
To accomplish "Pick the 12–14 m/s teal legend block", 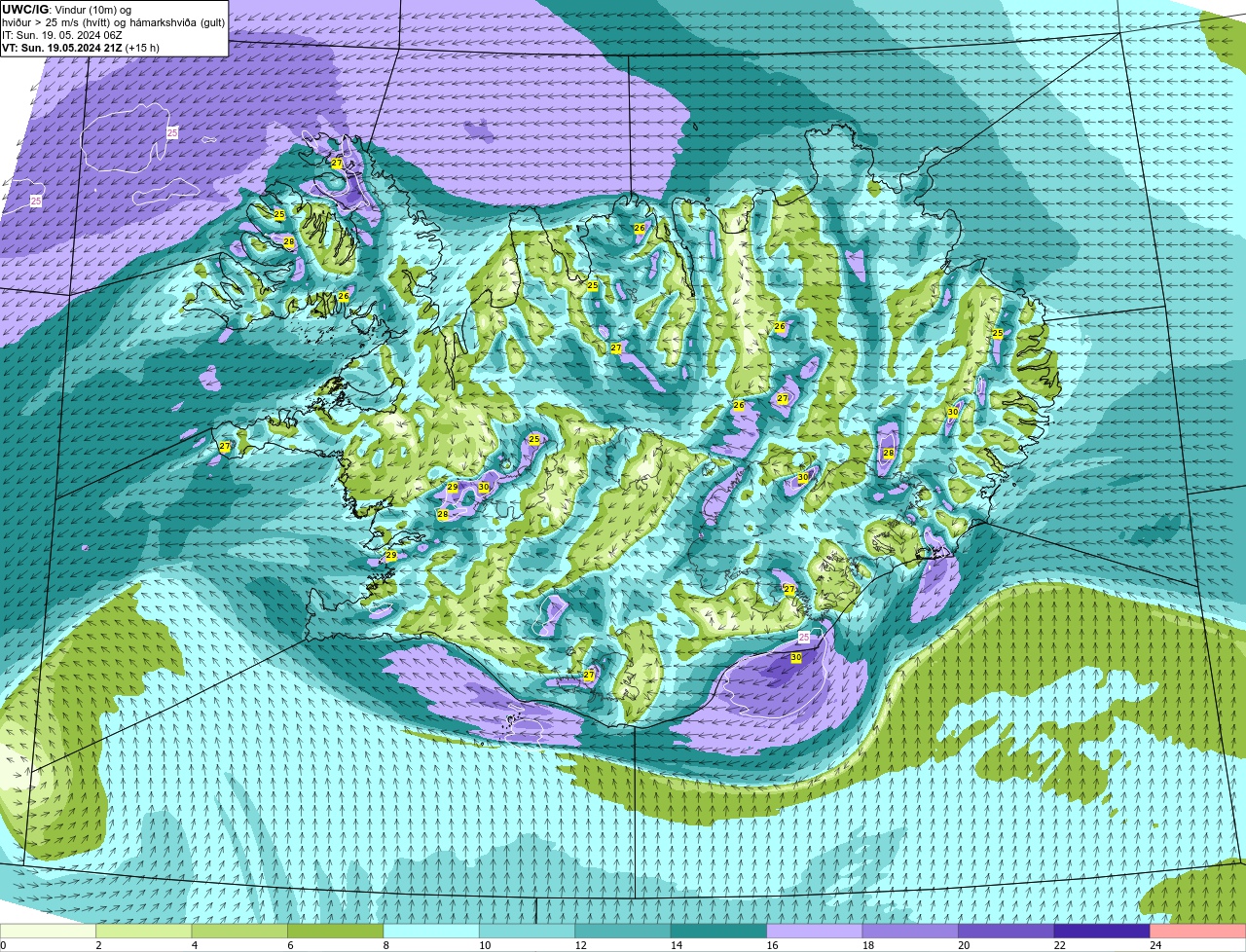I will (x=623, y=931).
